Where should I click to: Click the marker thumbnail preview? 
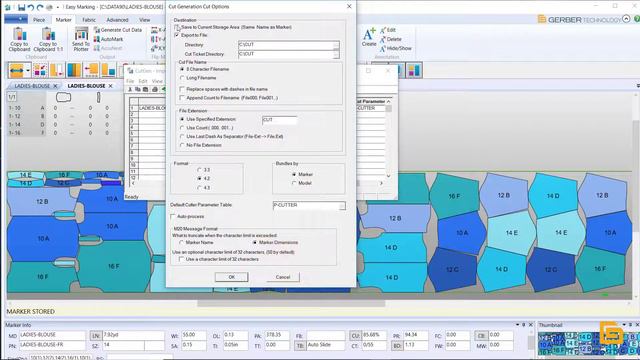point(588,343)
